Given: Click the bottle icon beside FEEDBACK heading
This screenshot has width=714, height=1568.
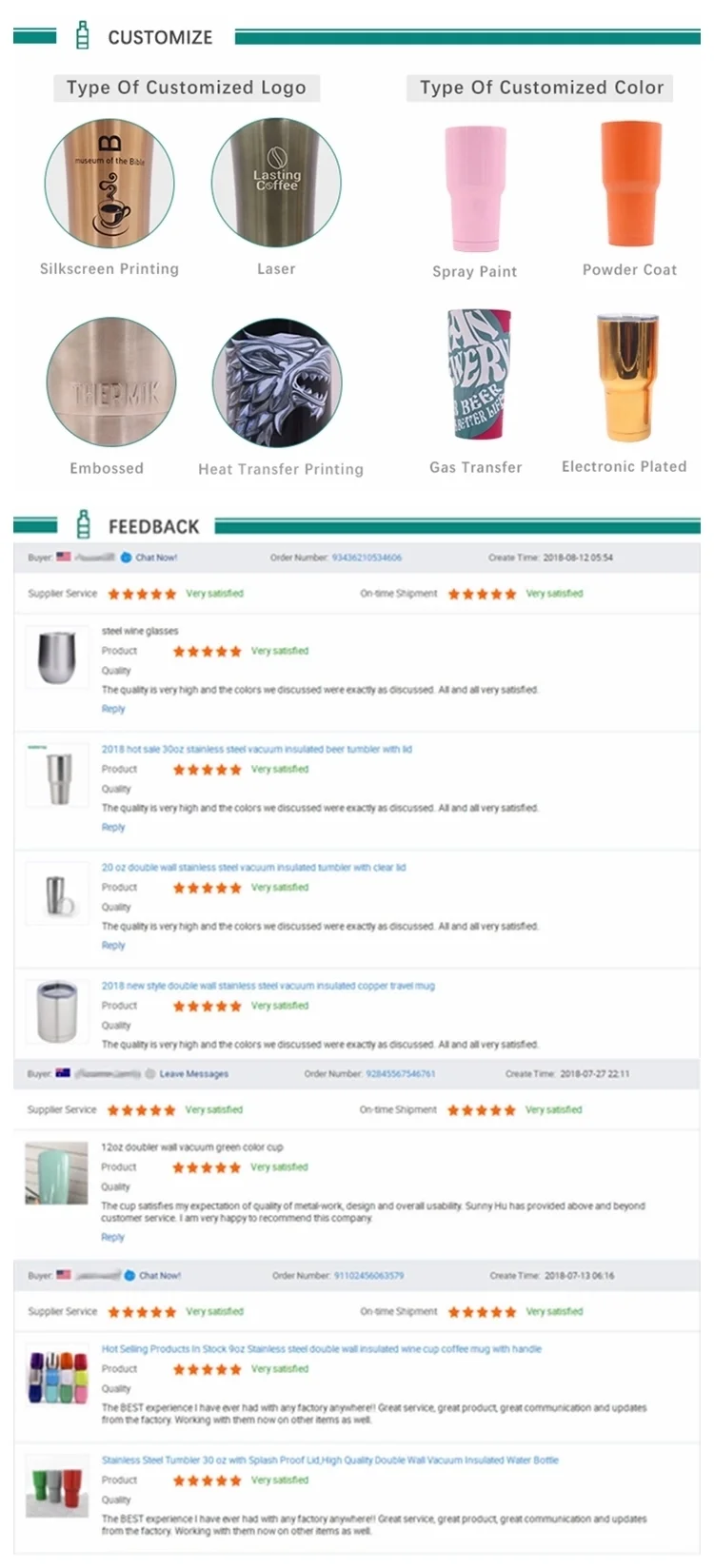Looking at the screenshot, I should point(84,525).
